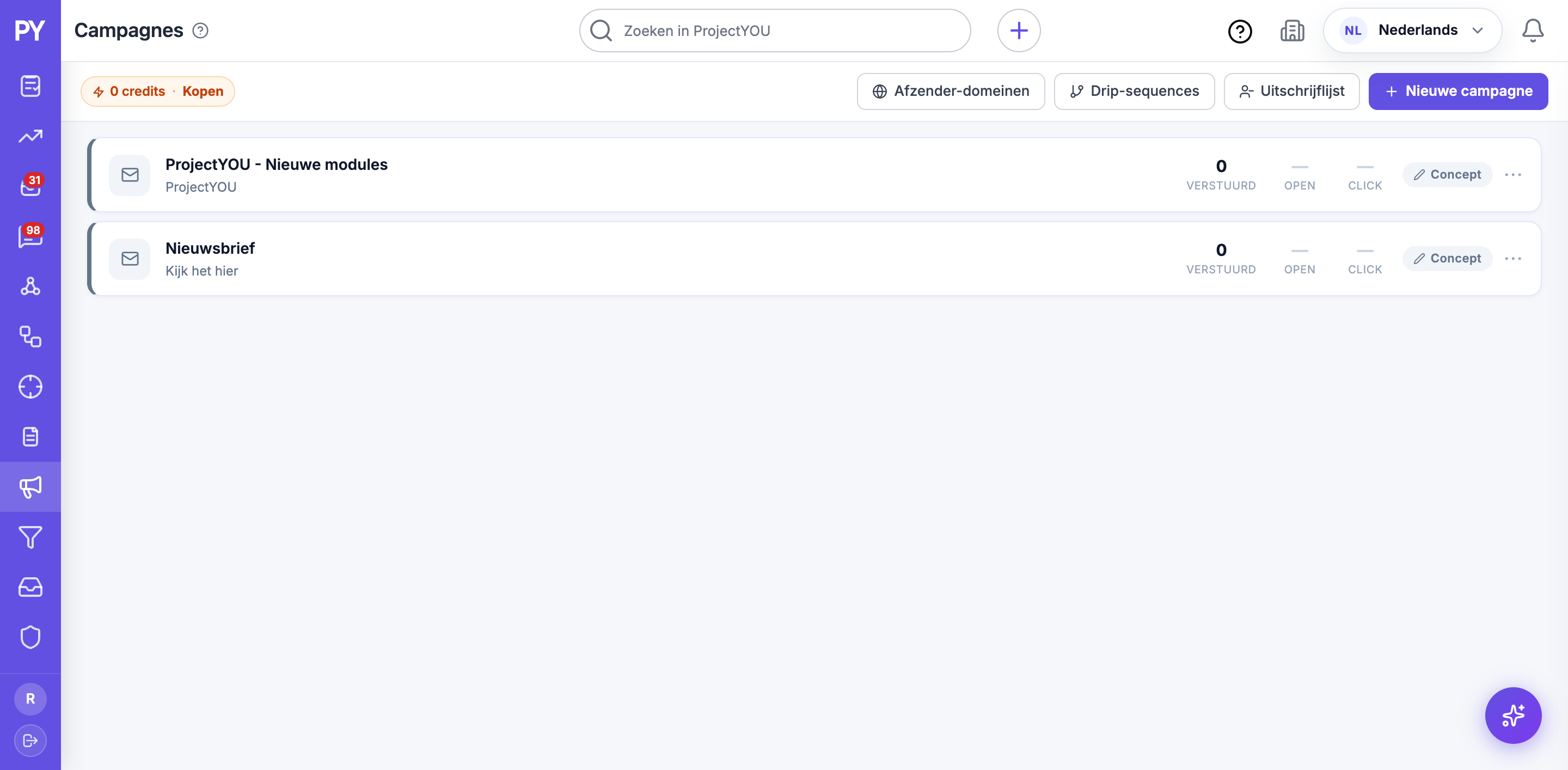Image resolution: width=1568 pixels, height=770 pixels.
Task: Click VERSTUURD count of Nieuwsbrief
Action: click(1221, 259)
